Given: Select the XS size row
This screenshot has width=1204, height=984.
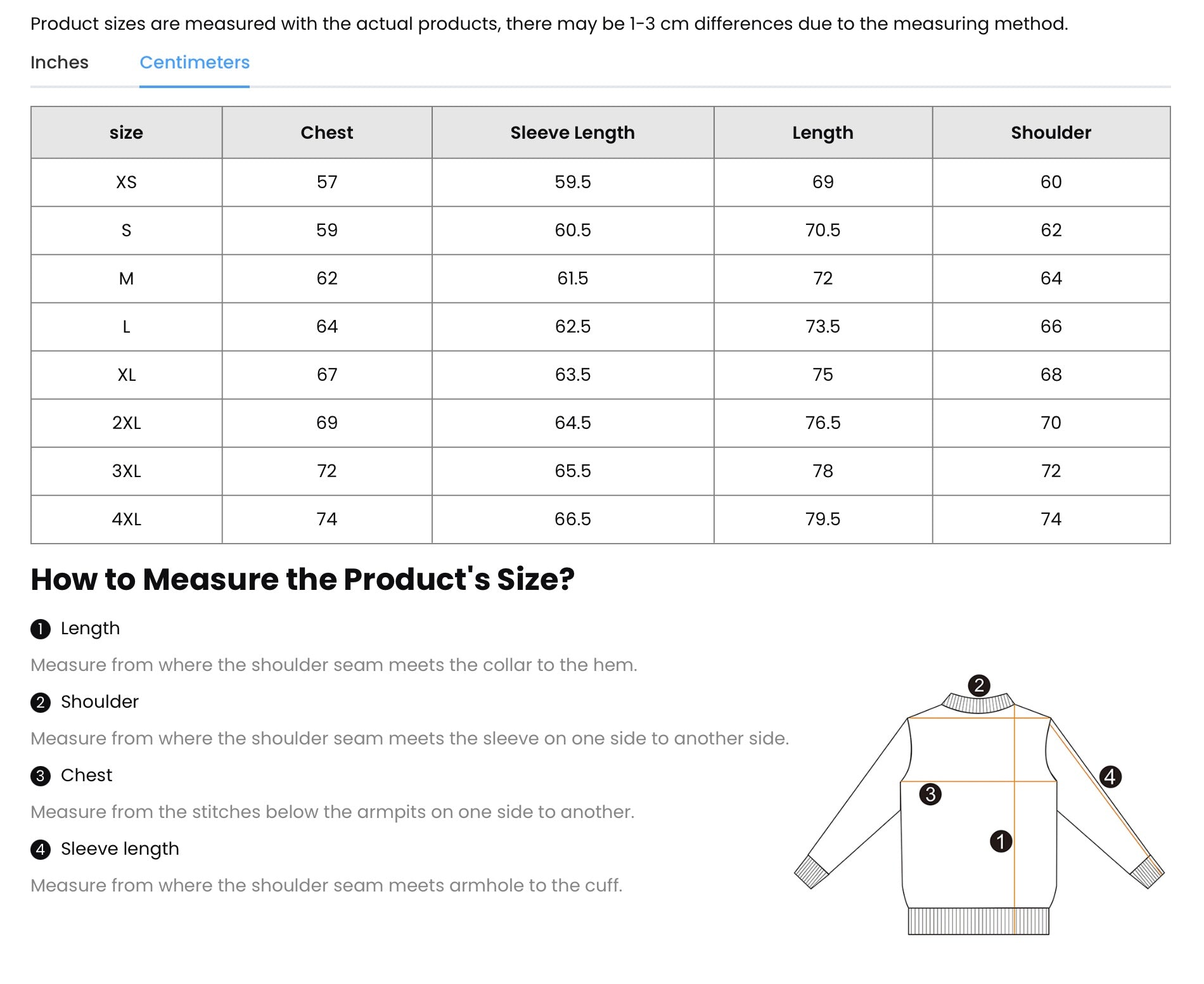Looking at the screenshot, I should [x=127, y=182].
